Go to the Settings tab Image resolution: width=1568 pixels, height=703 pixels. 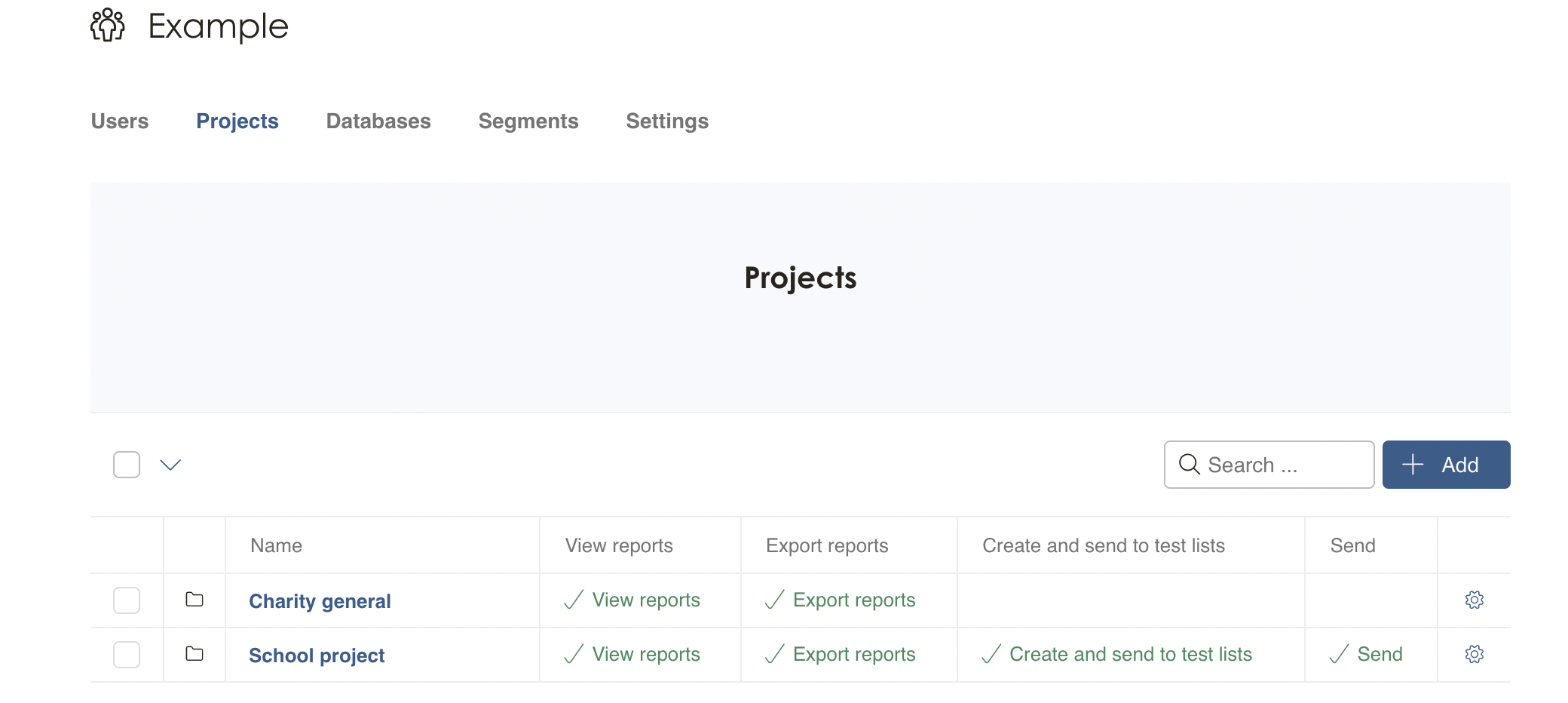(x=667, y=121)
